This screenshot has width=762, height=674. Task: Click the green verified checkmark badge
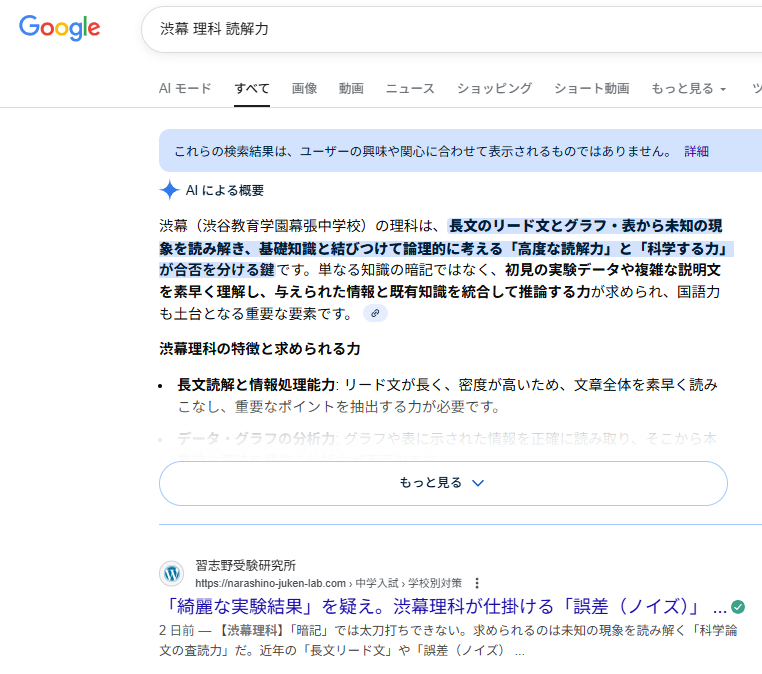click(x=738, y=607)
